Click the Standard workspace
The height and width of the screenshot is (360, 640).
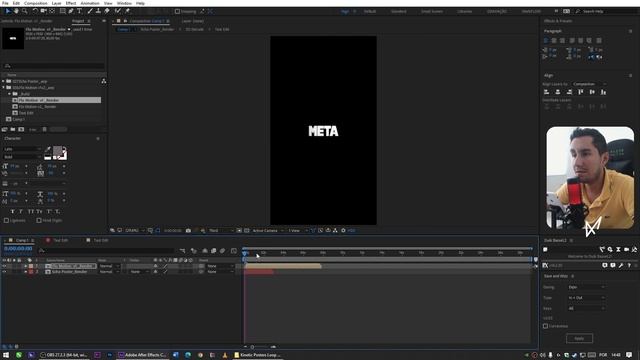click(x=399, y=11)
